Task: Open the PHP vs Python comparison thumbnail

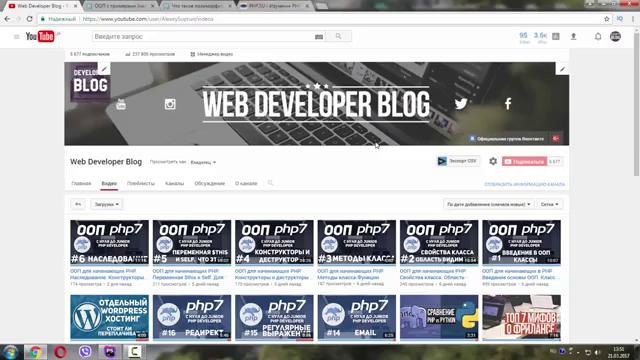Action: [439, 318]
